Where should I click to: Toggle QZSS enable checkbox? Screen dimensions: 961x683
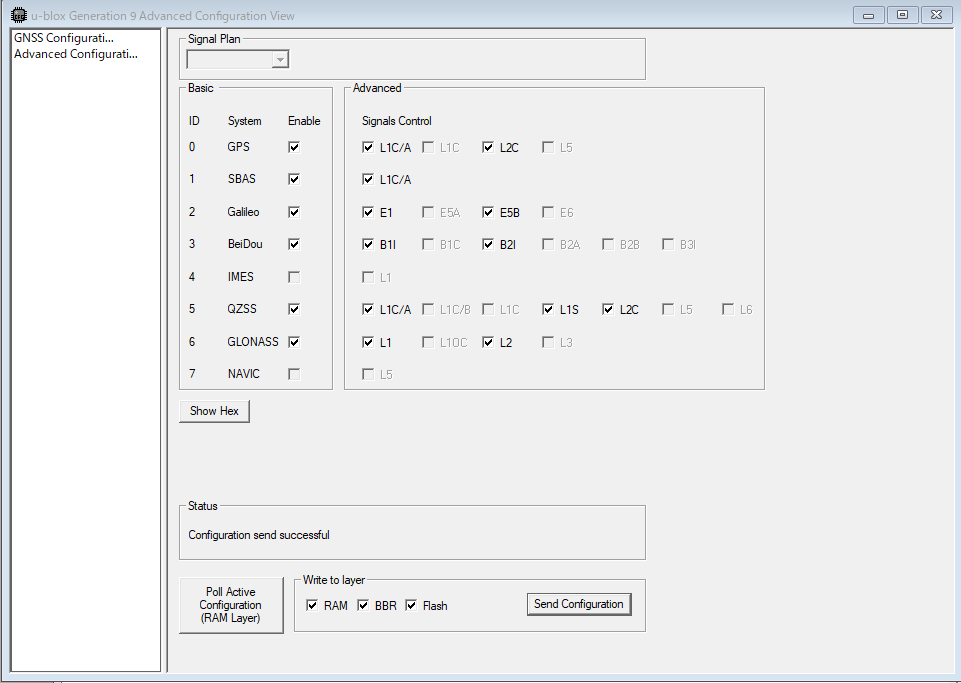294,309
